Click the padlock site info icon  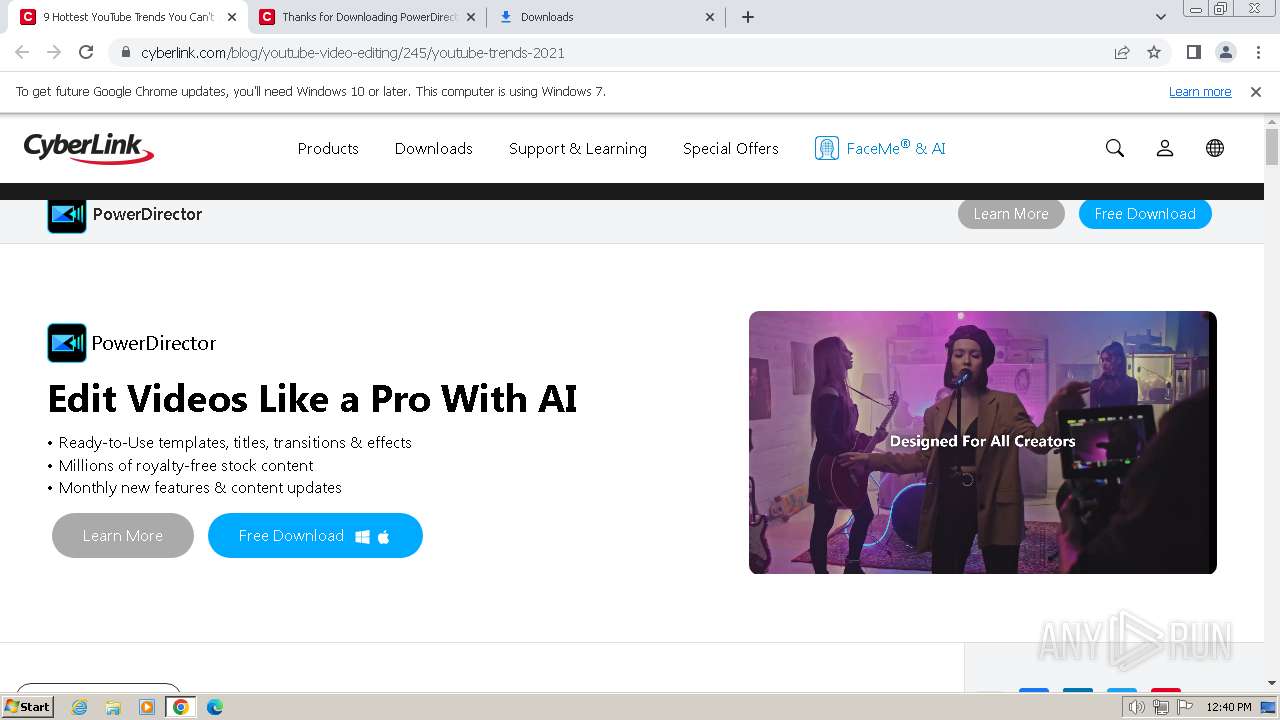(x=126, y=53)
